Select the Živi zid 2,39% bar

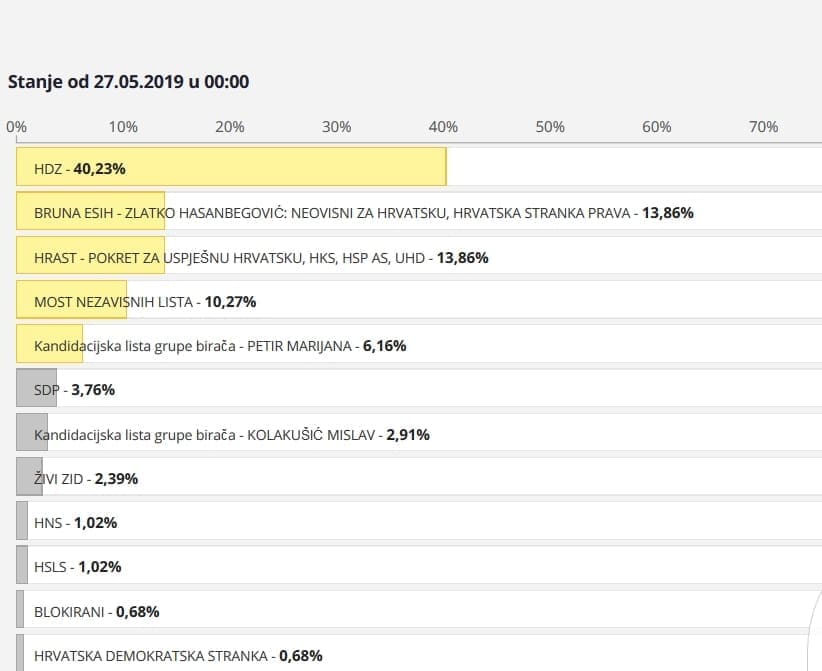pos(30,478)
